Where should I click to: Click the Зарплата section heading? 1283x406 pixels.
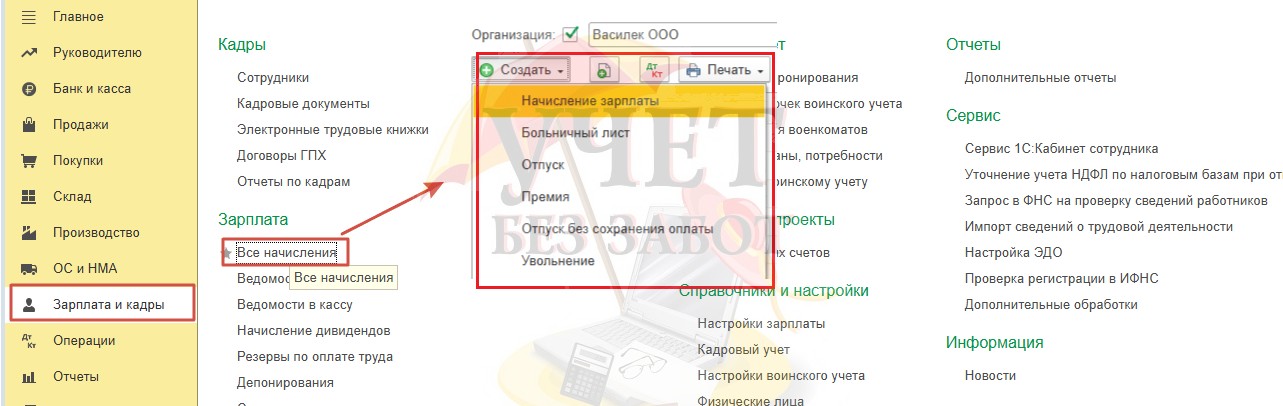[253, 218]
